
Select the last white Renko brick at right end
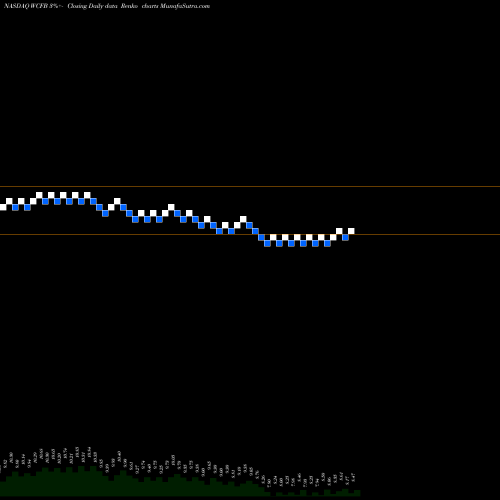(x=351, y=231)
